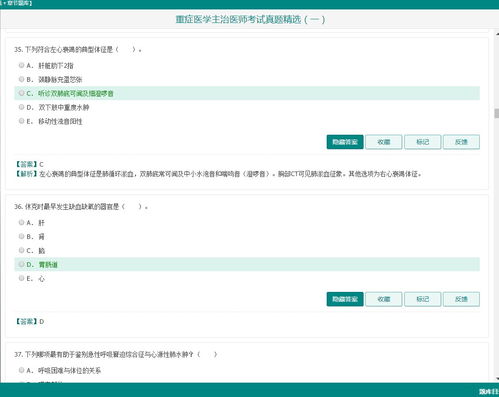Image resolution: width=499 pixels, height=397 pixels.
Task: Click question 36 stem text
Action: point(81,207)
